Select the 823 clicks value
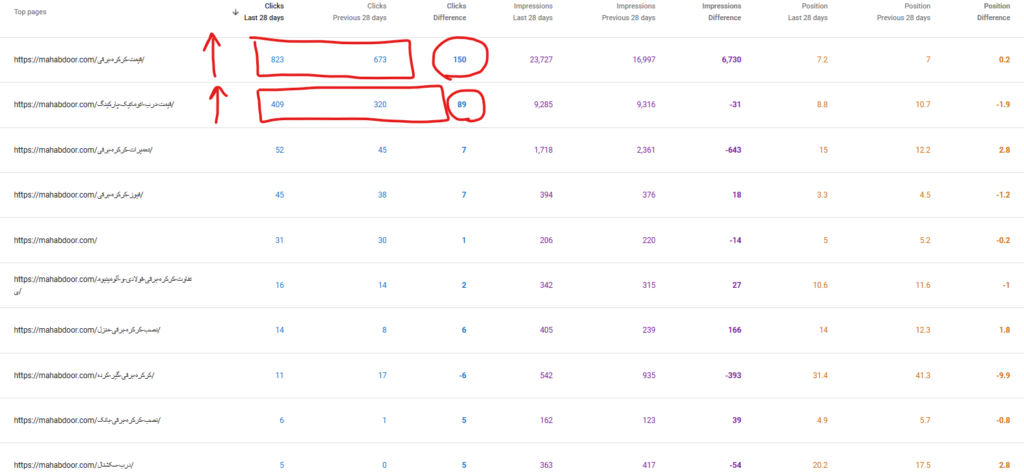This screenshot has height=475, width=1024. 278,59
